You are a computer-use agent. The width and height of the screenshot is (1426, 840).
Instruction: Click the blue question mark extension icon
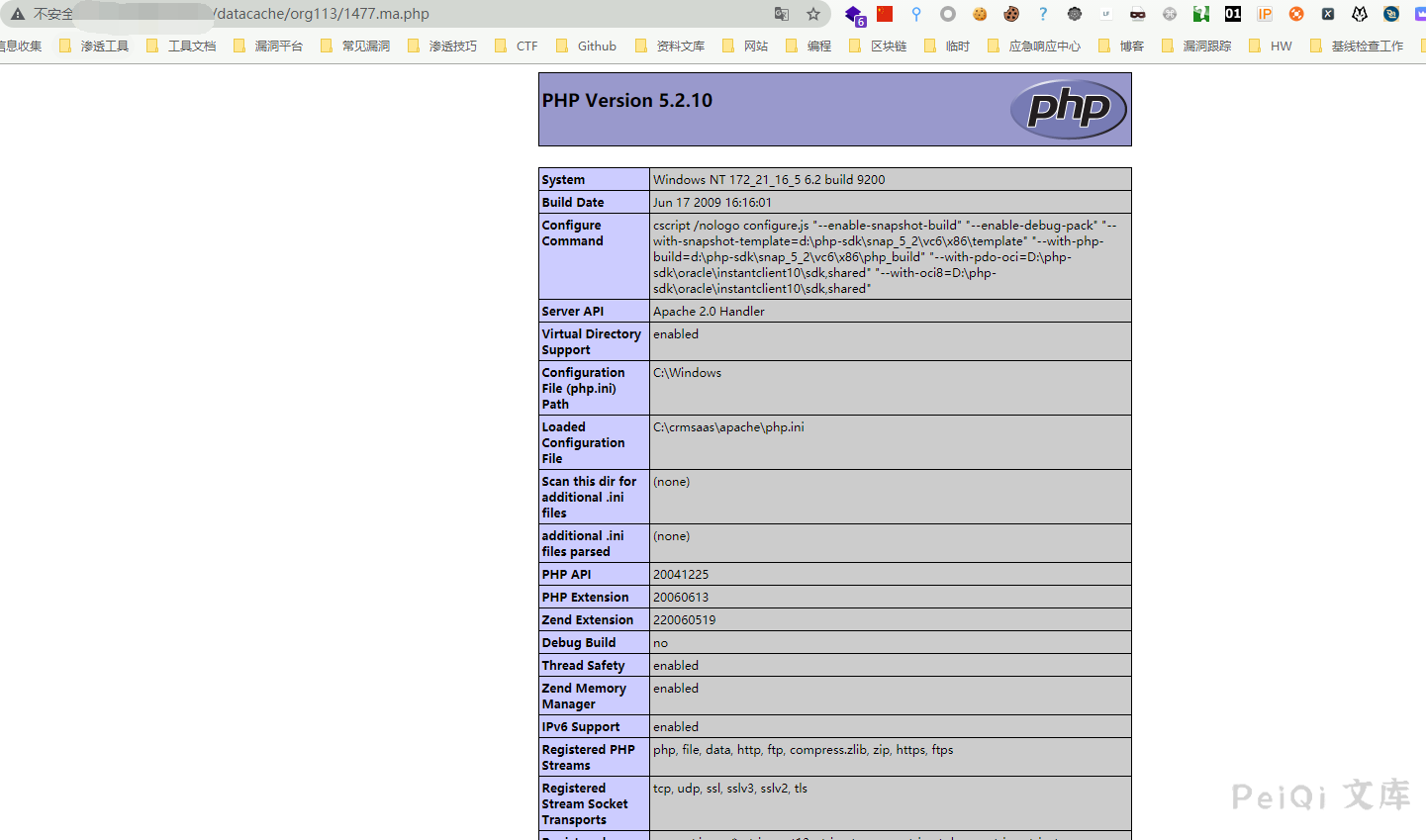pyautogui.click(x=1043, y=14)
